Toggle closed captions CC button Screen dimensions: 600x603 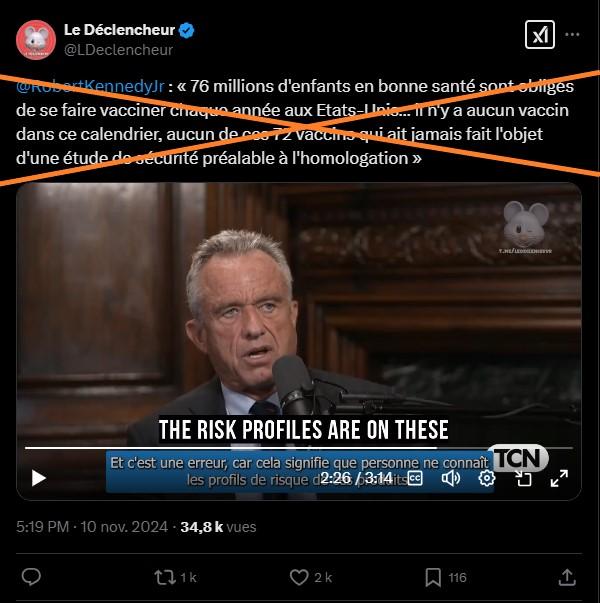(x=415, y=478)
